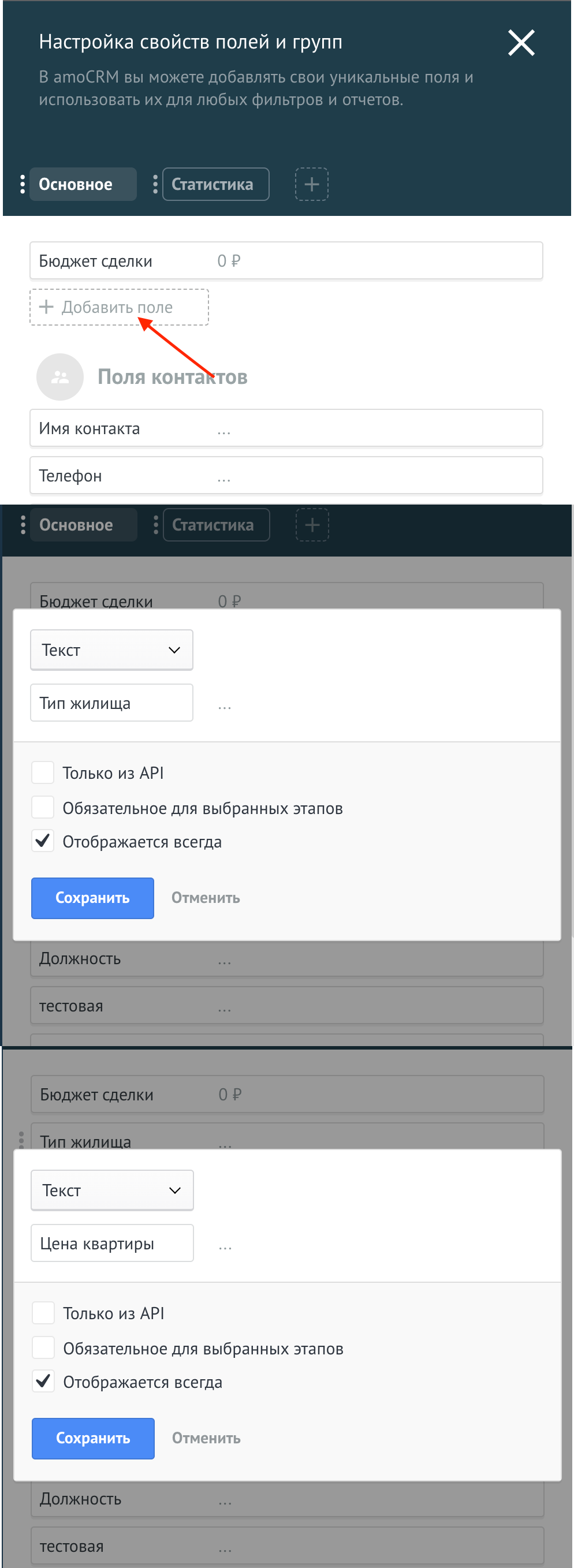Select the Телефон contact field row
This screenshot has height=1568, width=574.
(286, 475)
